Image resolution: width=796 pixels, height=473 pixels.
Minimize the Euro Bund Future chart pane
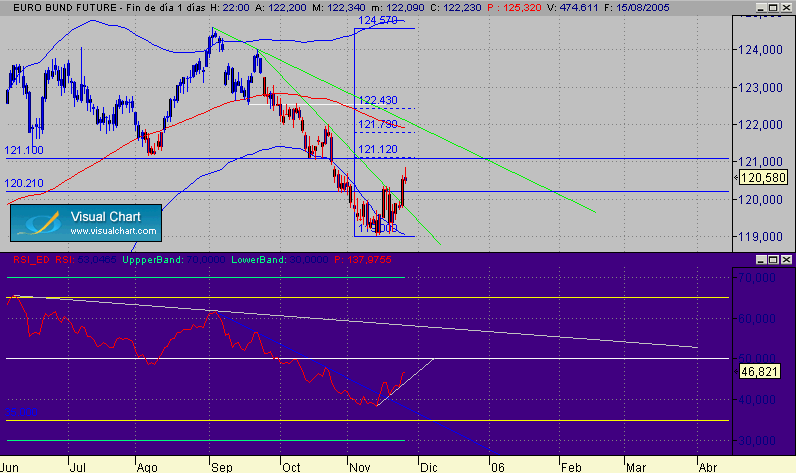[x=760, y=8]
